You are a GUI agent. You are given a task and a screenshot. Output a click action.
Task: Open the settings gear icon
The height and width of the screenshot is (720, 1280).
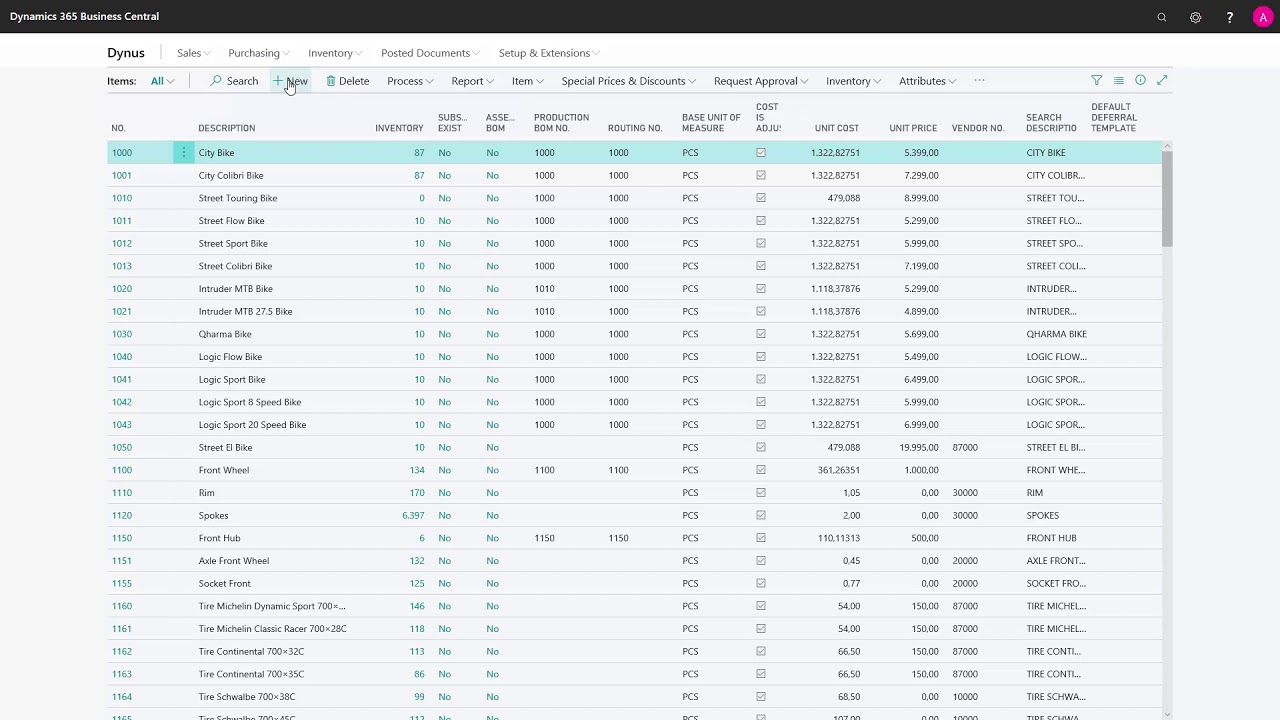(x=1195, y=17)
